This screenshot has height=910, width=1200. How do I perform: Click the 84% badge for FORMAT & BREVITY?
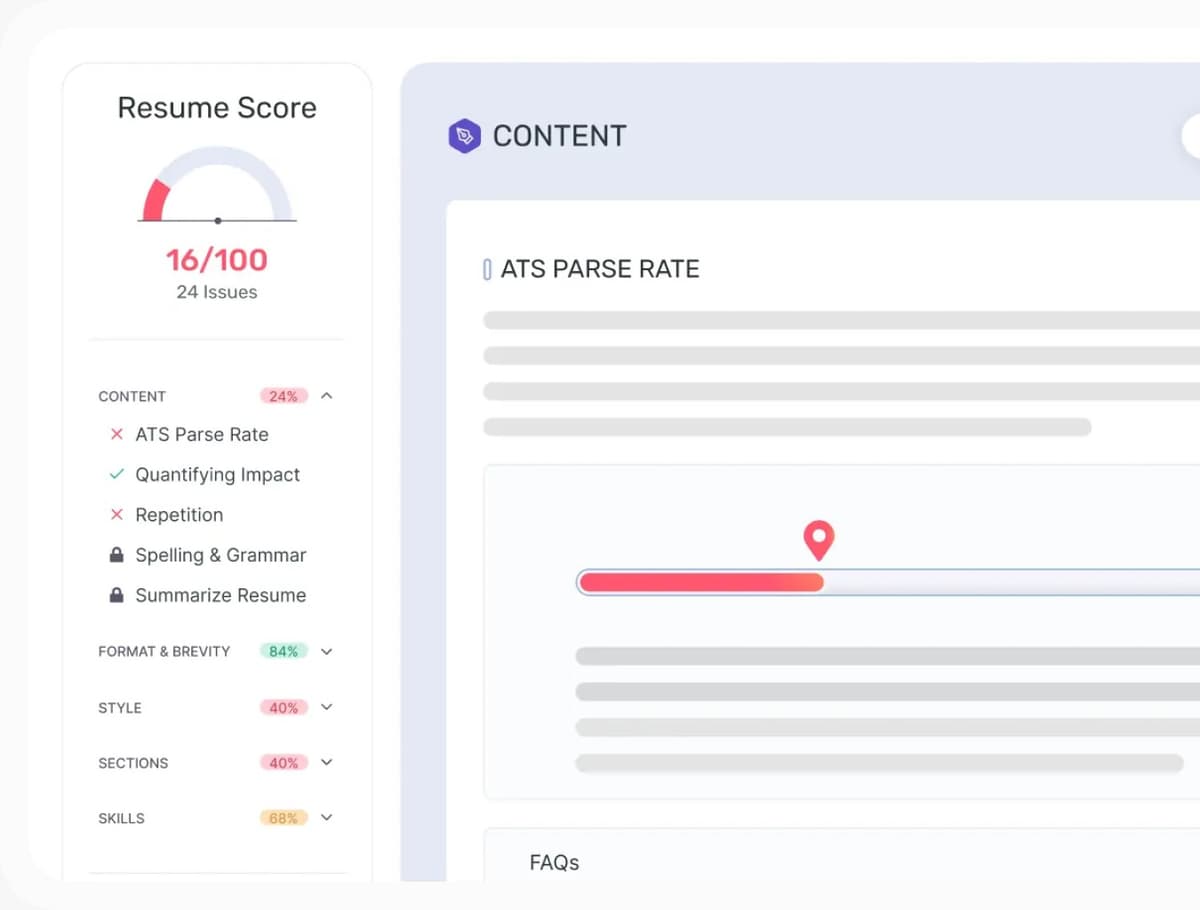pos(284,651)
